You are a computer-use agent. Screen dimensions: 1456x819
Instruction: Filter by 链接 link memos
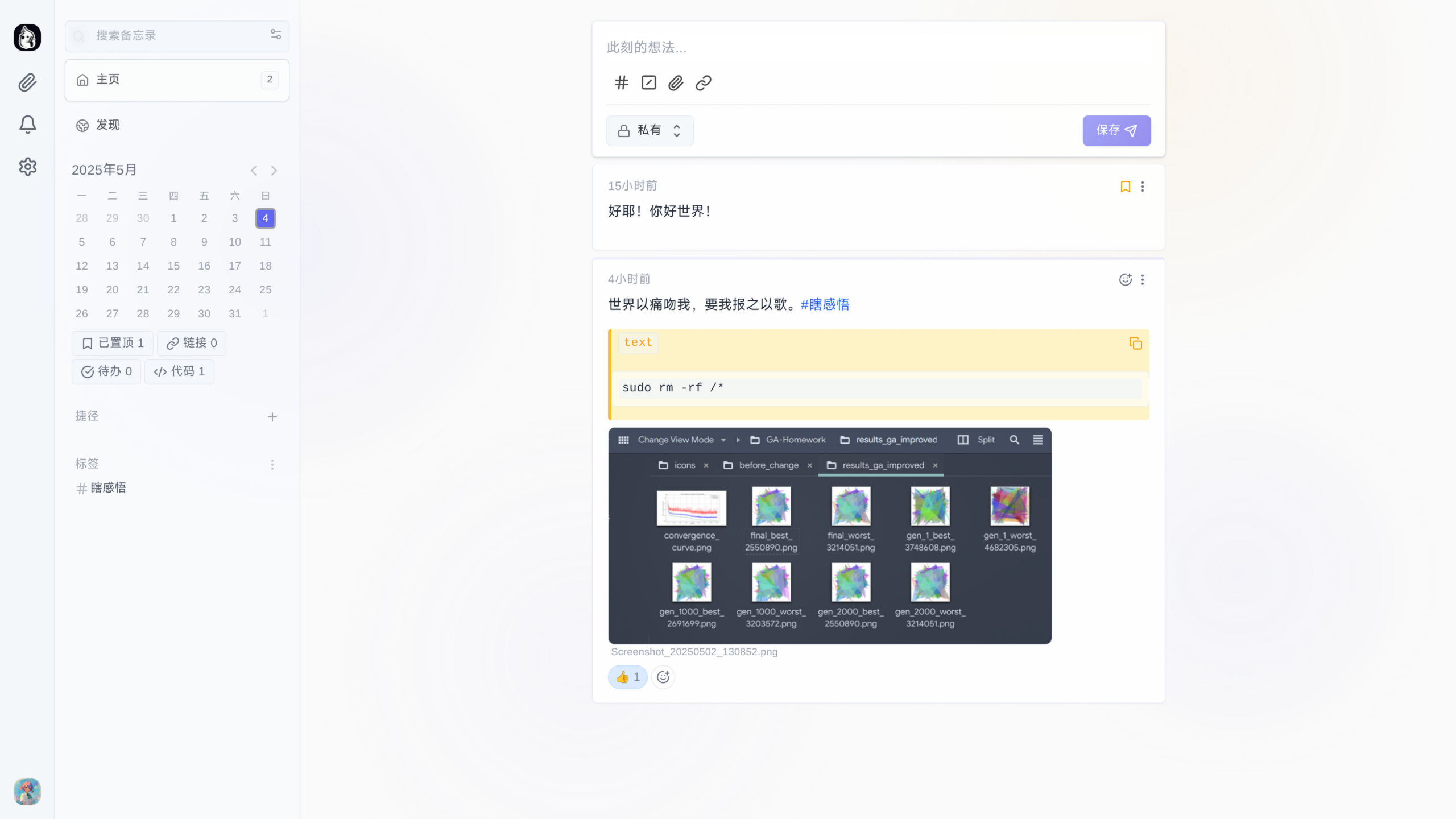point(192,343)
